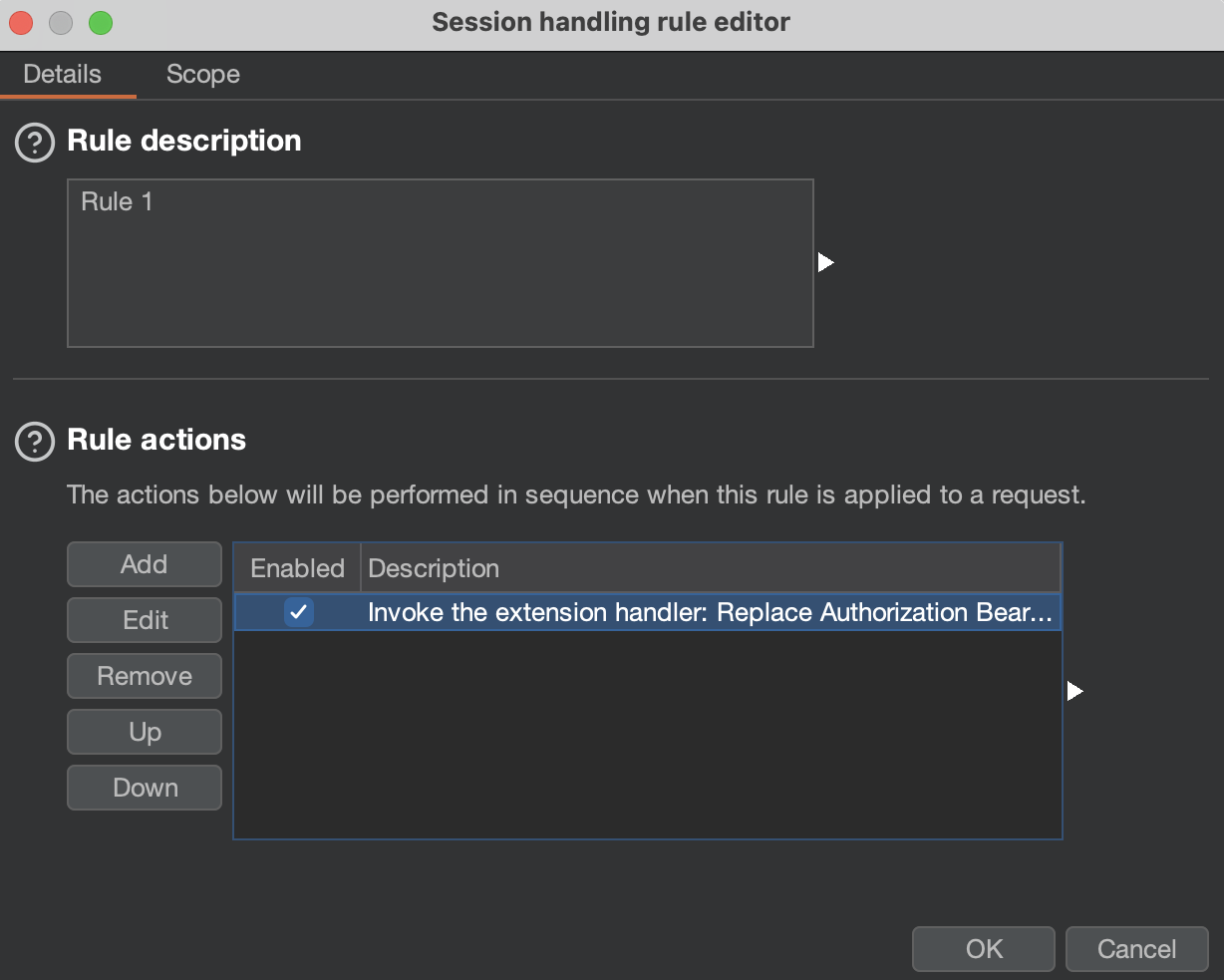1224x980 pixels.
Task: Remove the selected rule action
Action: coord(144,675)
